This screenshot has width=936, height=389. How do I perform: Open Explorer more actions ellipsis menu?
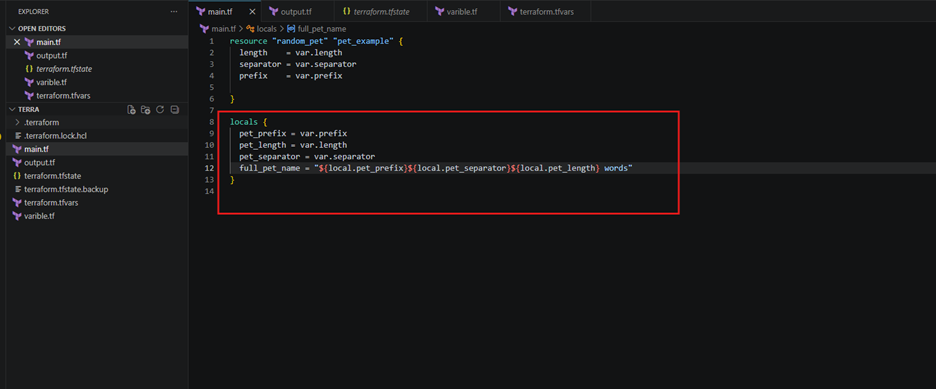pos(174,11)
